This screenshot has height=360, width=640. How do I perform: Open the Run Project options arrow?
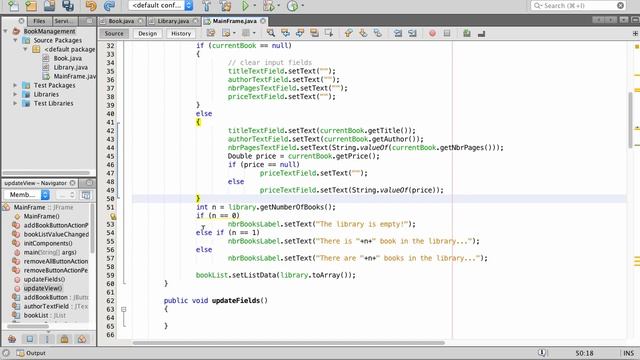[255, 6]
